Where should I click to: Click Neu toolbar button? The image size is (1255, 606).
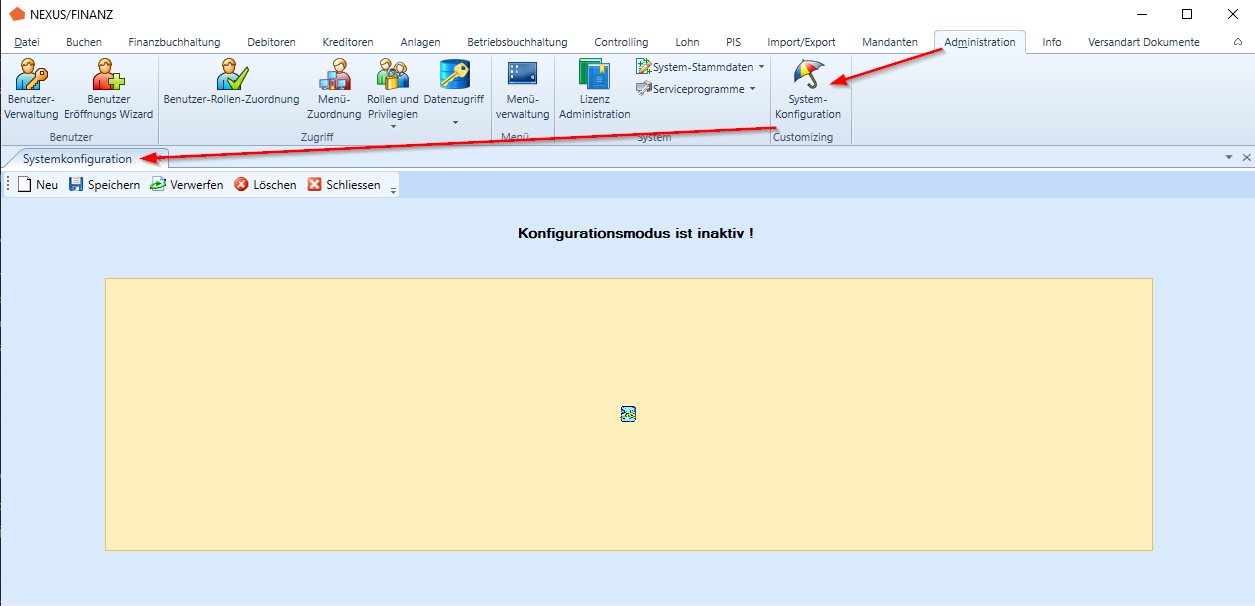(38, 185)
